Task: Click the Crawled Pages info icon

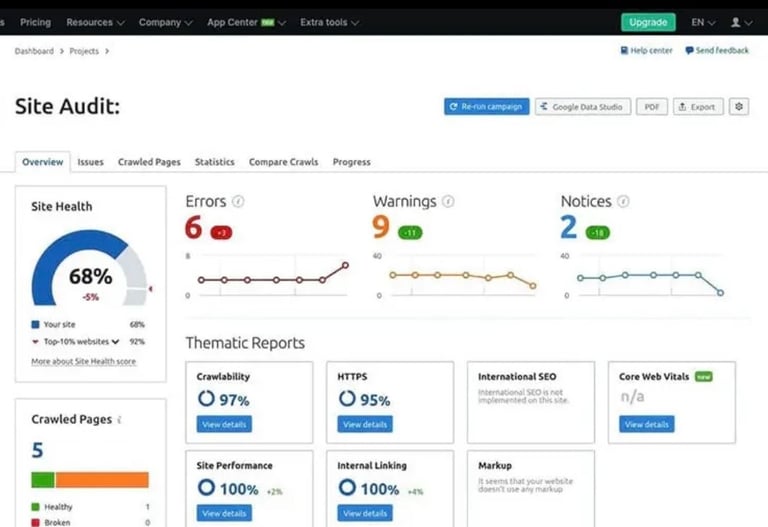Action: (120, 420)
